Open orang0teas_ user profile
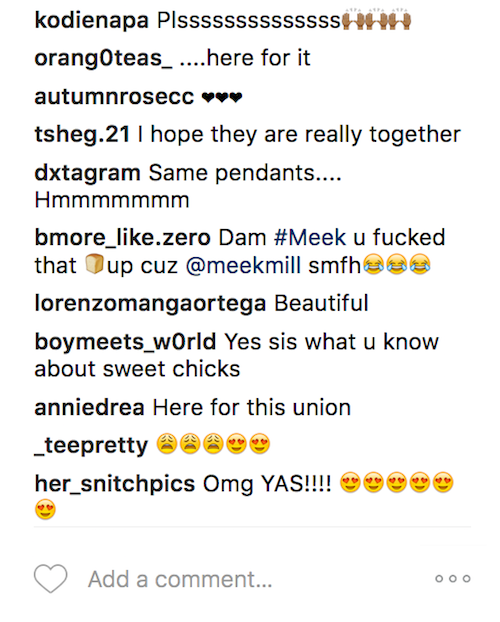The width and height of the screenshot is (500, 622). pos(103,59)
